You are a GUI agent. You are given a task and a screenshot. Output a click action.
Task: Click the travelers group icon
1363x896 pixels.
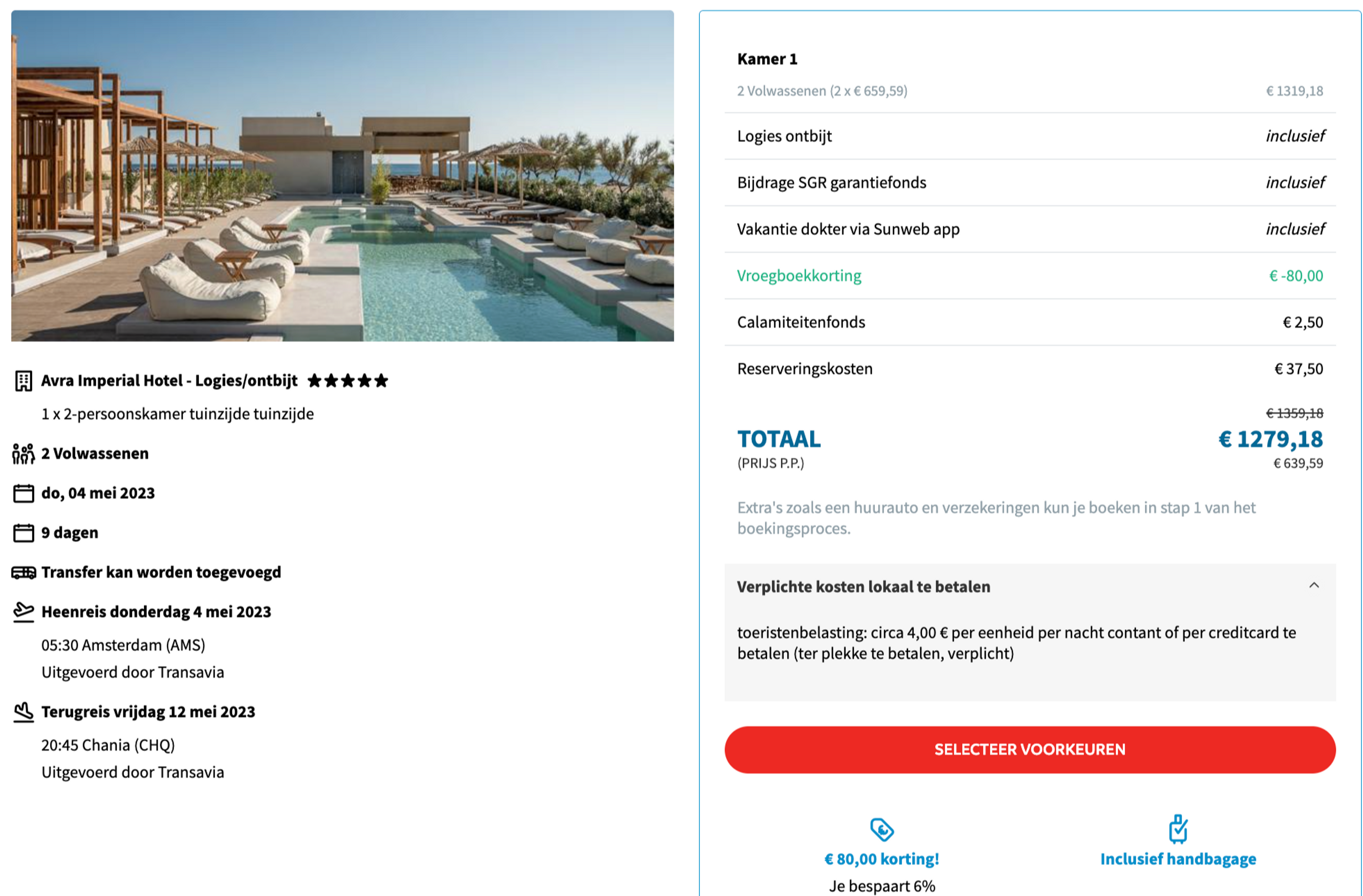pos(23,454)
